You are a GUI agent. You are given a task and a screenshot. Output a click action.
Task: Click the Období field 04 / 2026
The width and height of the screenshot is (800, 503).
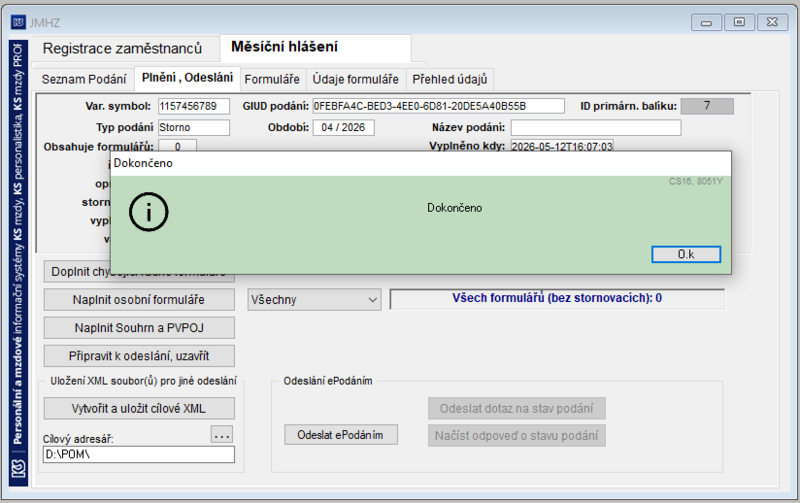pyautogui.click(x=343, y=128)
